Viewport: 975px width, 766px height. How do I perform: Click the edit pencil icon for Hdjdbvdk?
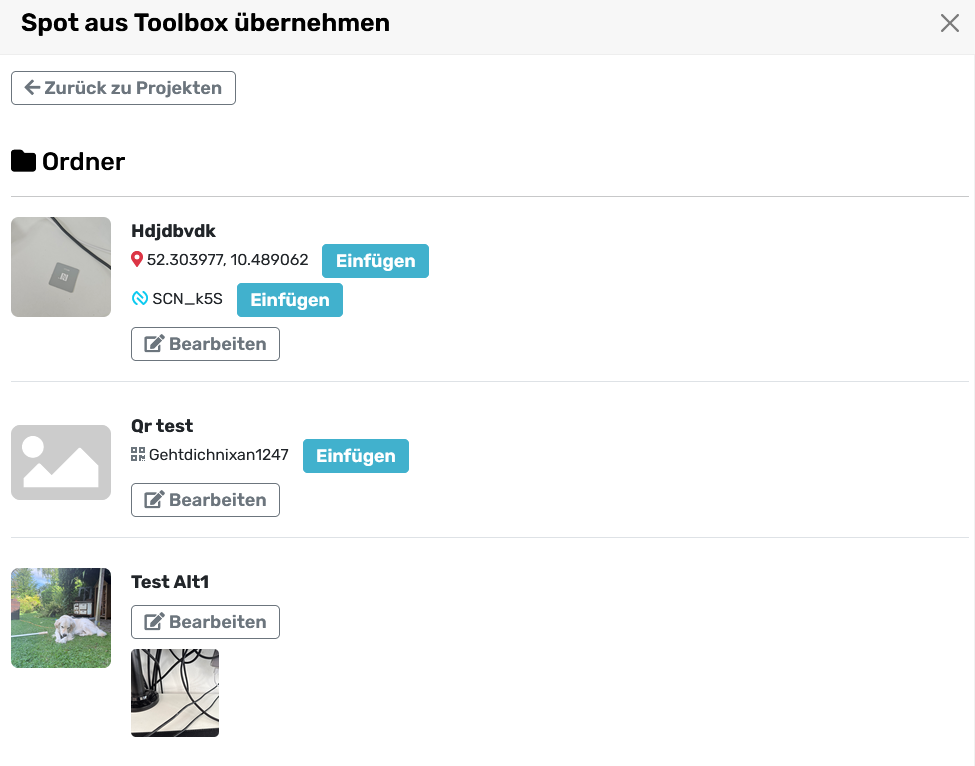click(154, 344)
